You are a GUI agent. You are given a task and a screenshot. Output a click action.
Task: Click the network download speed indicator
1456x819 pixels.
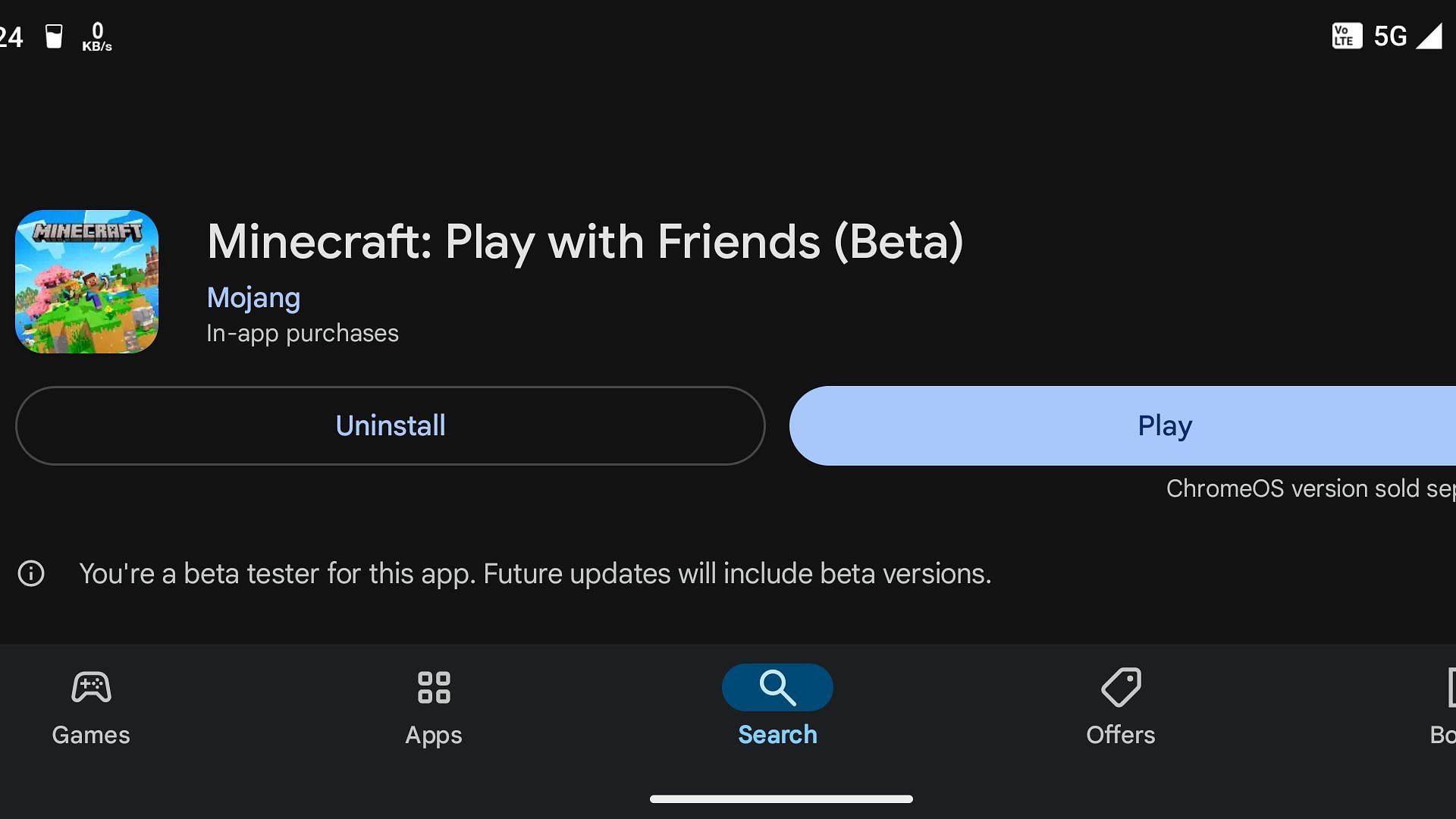pos(97,36)
